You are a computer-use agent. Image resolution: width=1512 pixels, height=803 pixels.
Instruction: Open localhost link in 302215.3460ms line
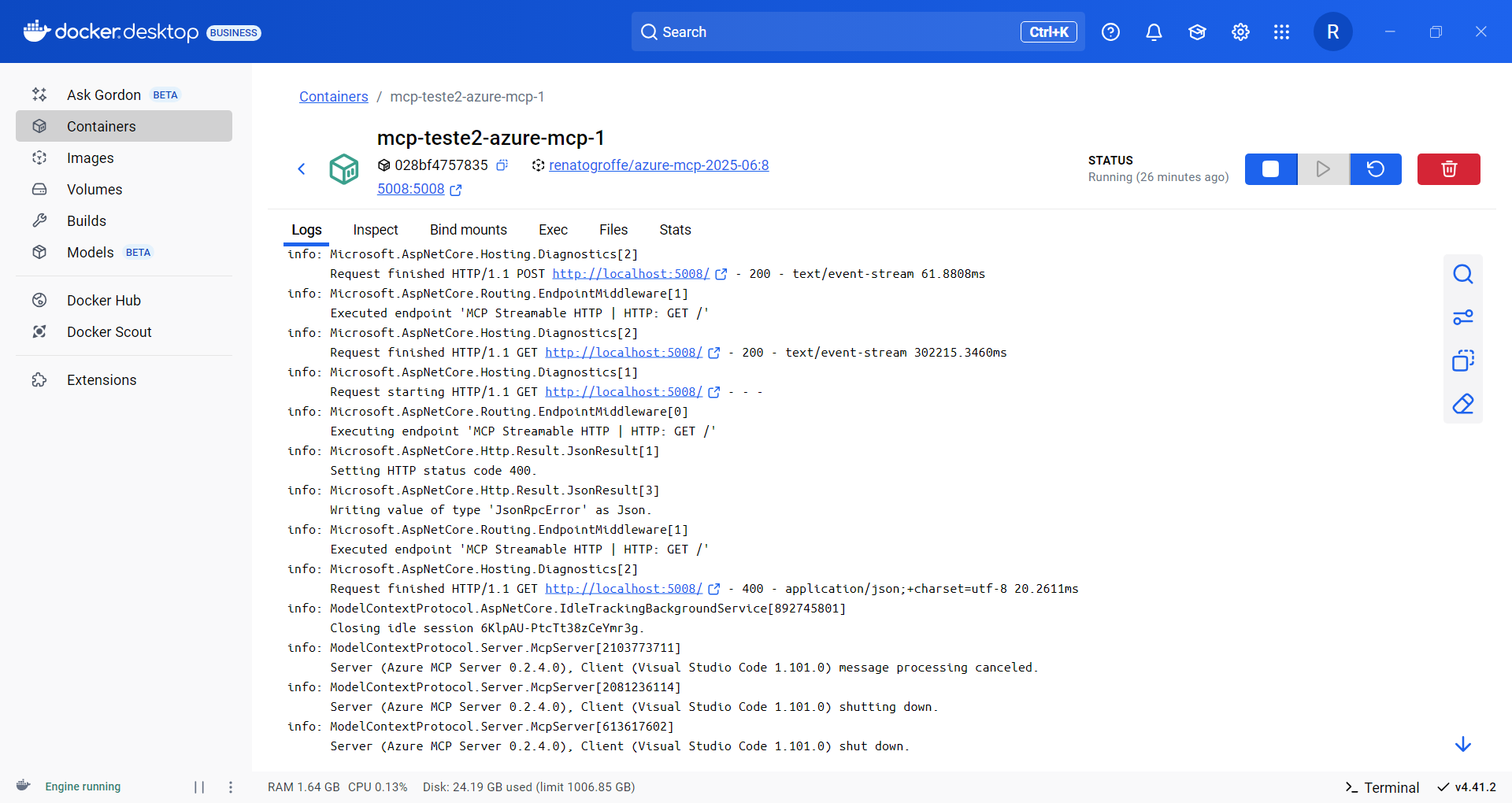tap(624, 353)
